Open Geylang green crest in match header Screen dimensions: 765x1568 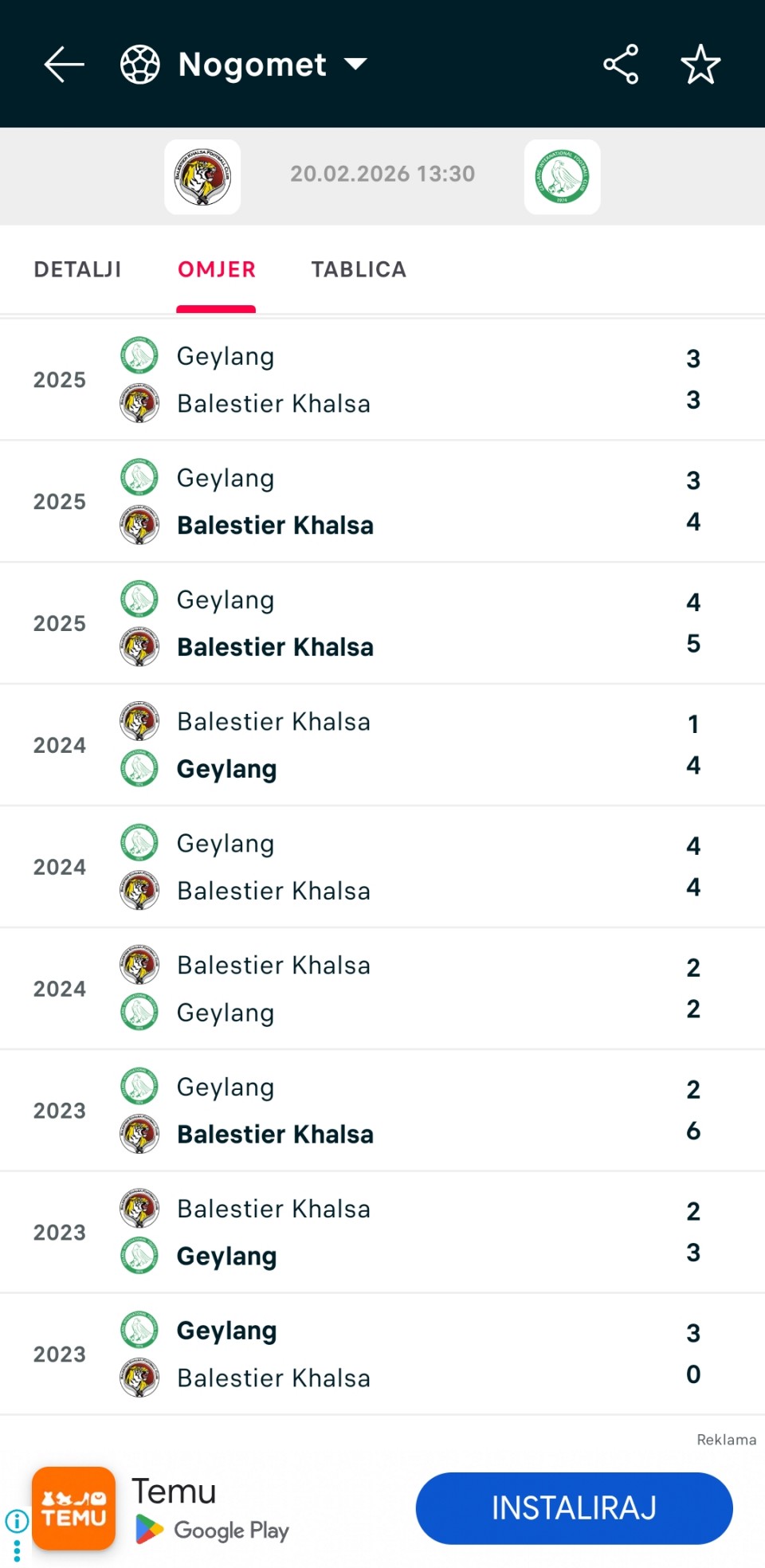point(562,177)
